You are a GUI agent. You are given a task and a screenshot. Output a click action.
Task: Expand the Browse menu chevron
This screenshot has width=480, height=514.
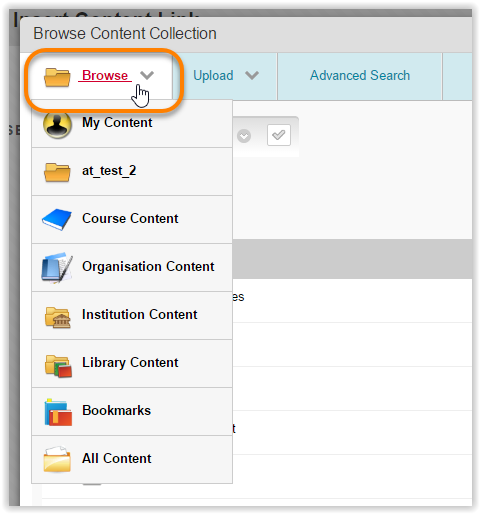pyautogui.click(x=147, y=75)
